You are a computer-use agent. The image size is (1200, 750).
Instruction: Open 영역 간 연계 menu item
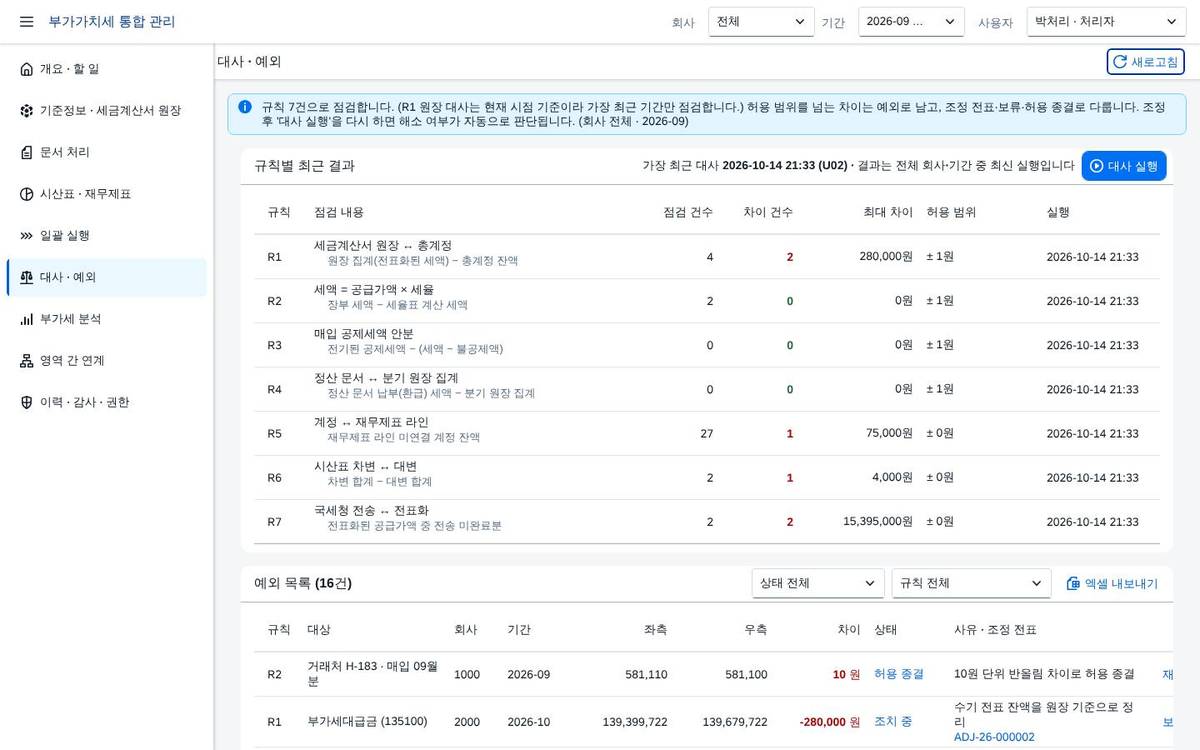coord(107,361)
